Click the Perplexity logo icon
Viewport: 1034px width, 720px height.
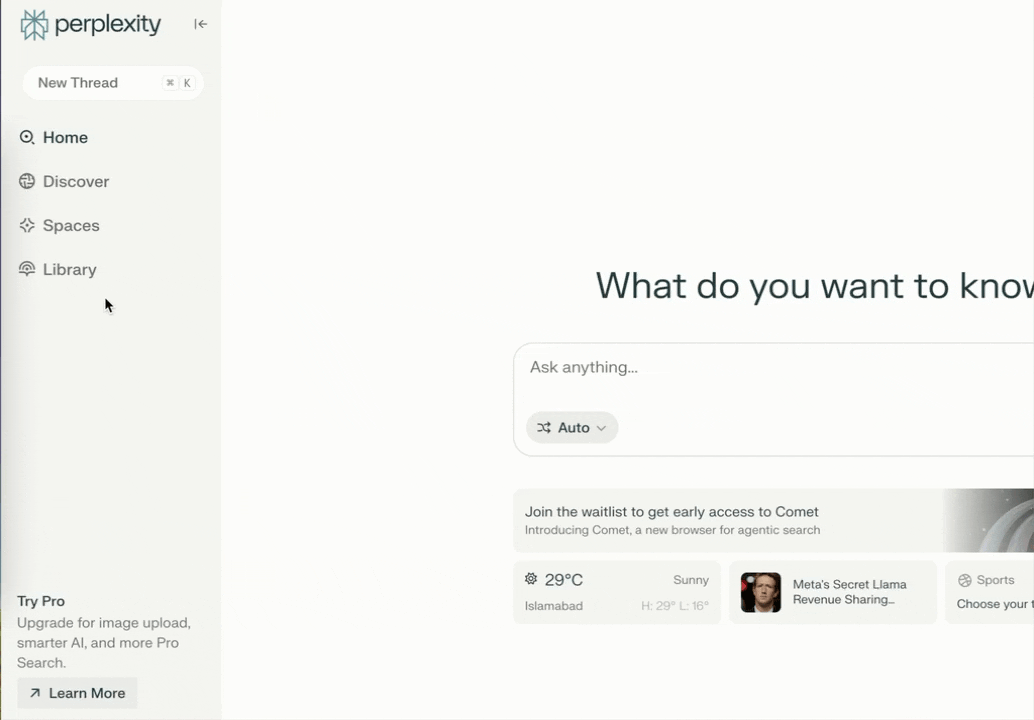pyautogui.click(x=34, y=25)
